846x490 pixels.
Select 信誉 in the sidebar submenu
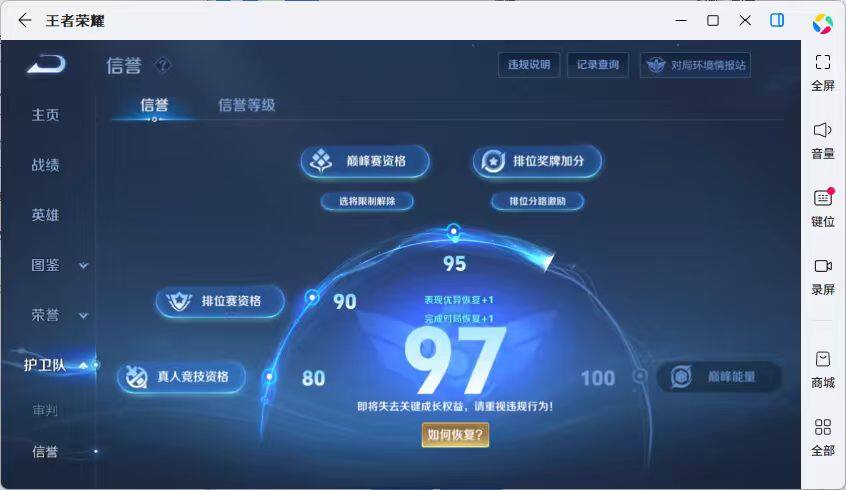(45, 452)
